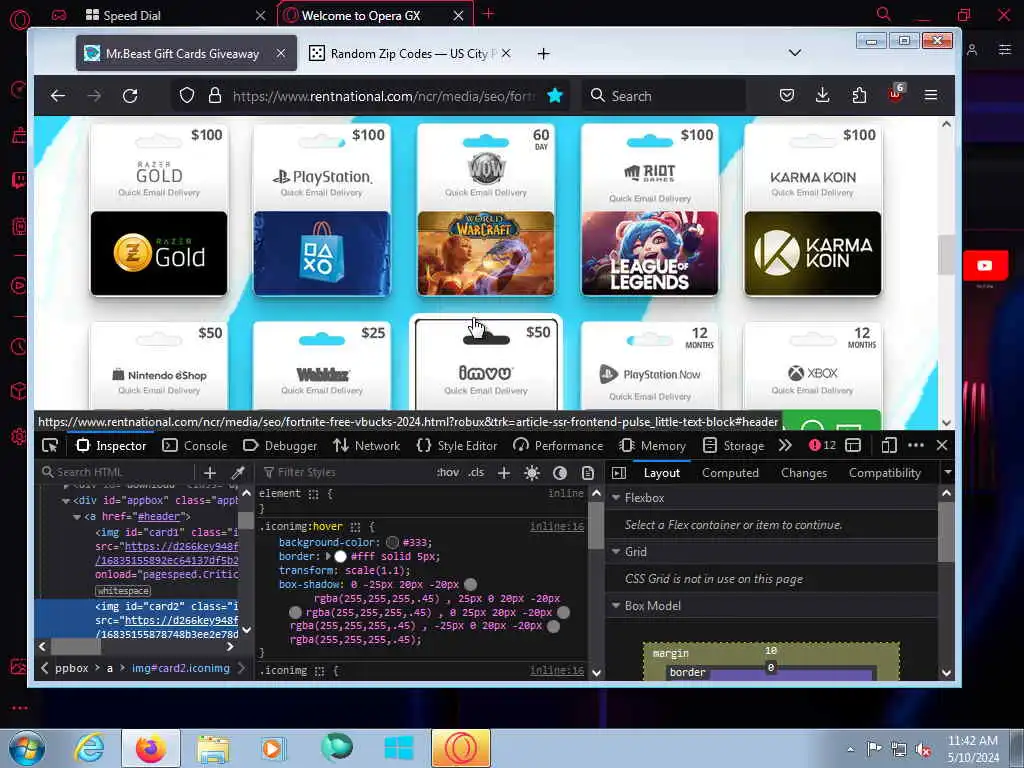Switch to the Computed tab
1024x768 pixels.
point(730,473)
